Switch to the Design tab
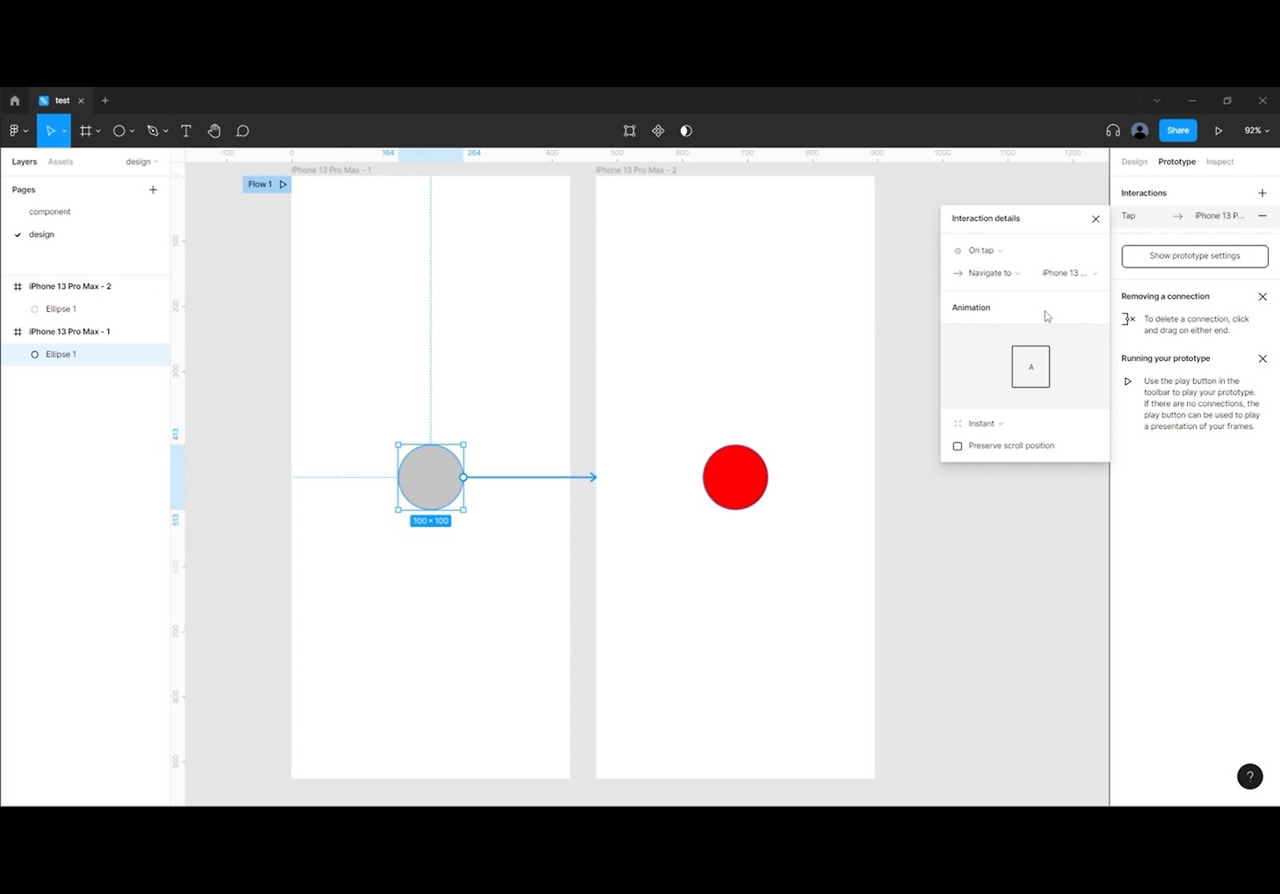1280x894 pixels. (1134, 162)
